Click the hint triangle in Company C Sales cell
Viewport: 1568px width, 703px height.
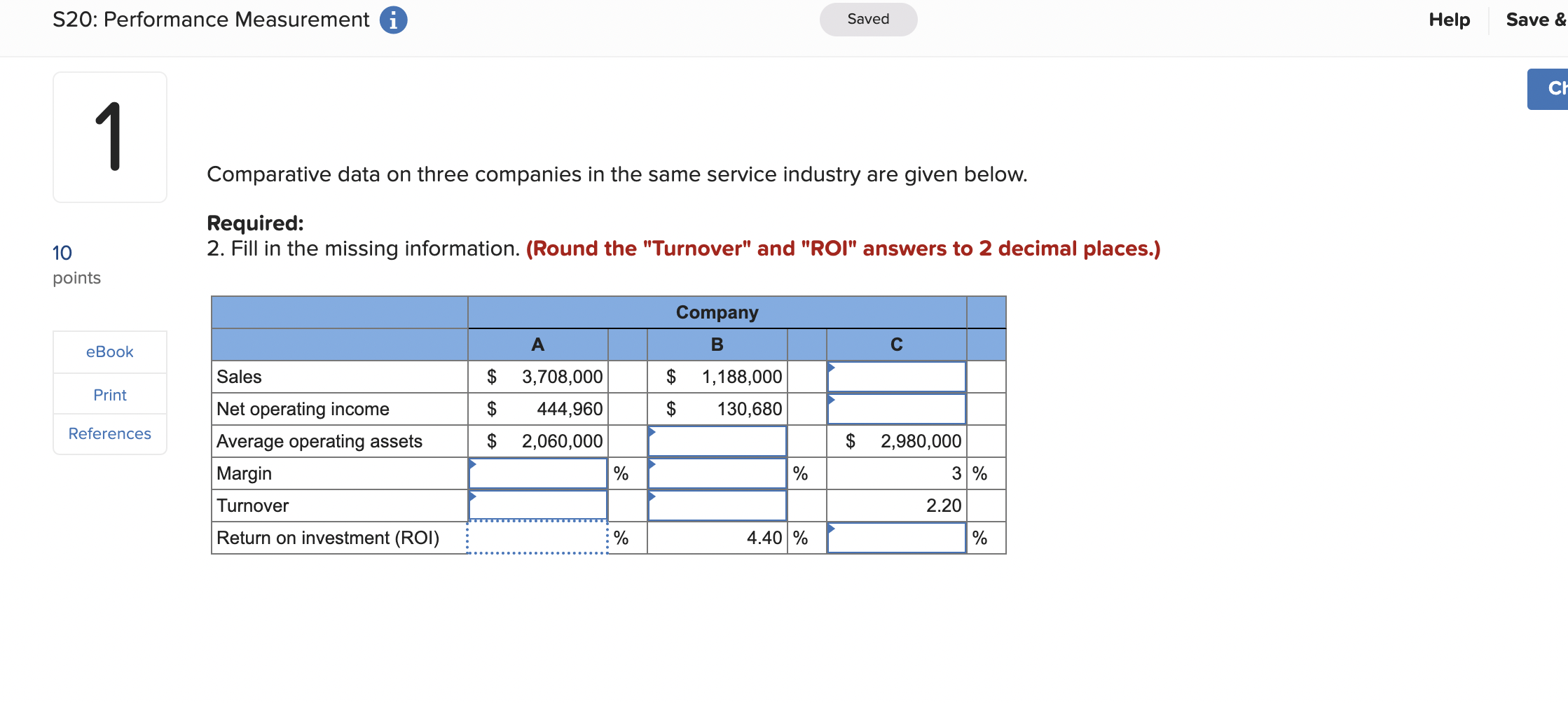pyautogui.click(x=831, y=366)
